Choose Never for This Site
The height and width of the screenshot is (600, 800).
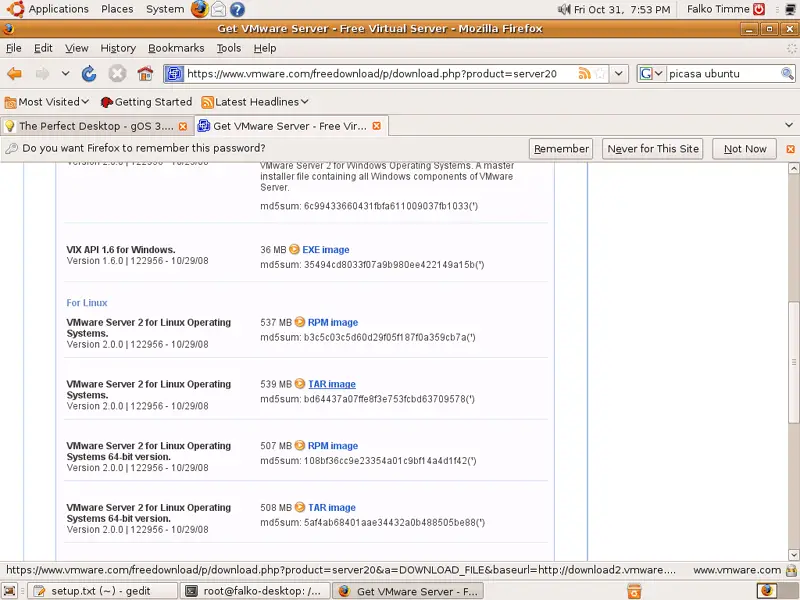(653, 149)
